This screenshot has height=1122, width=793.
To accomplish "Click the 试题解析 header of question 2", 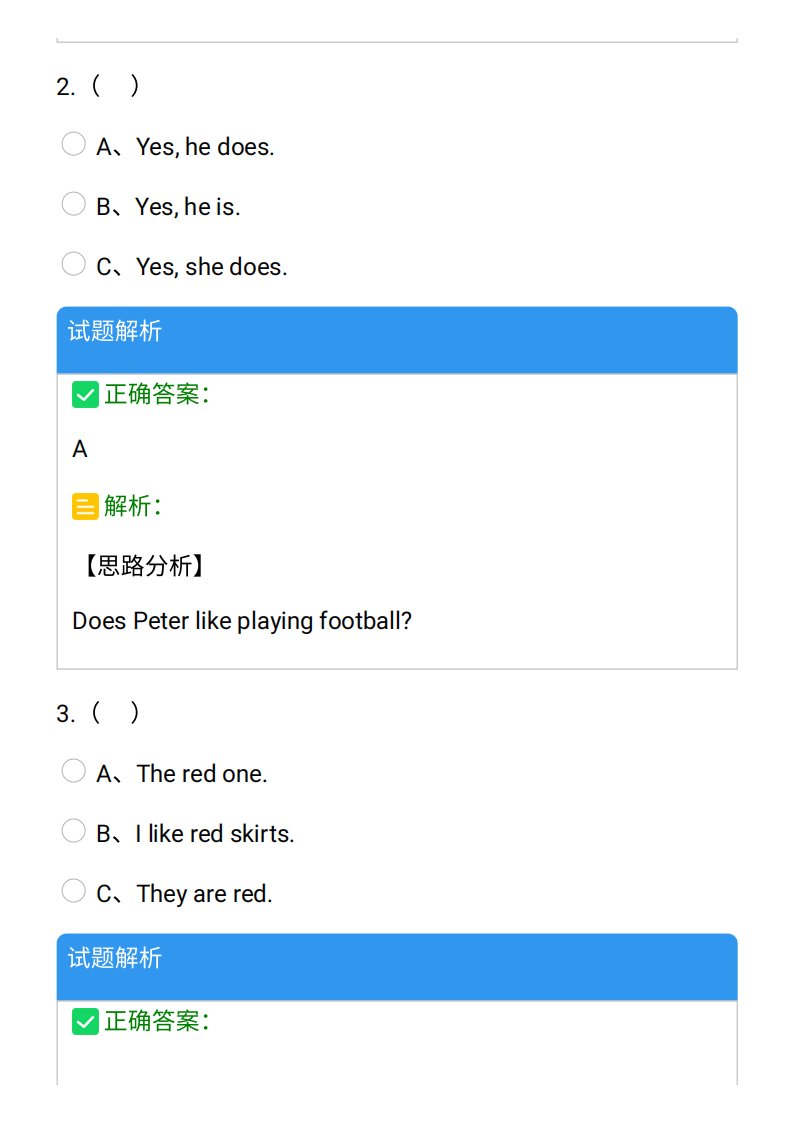I will coord(397,340).
